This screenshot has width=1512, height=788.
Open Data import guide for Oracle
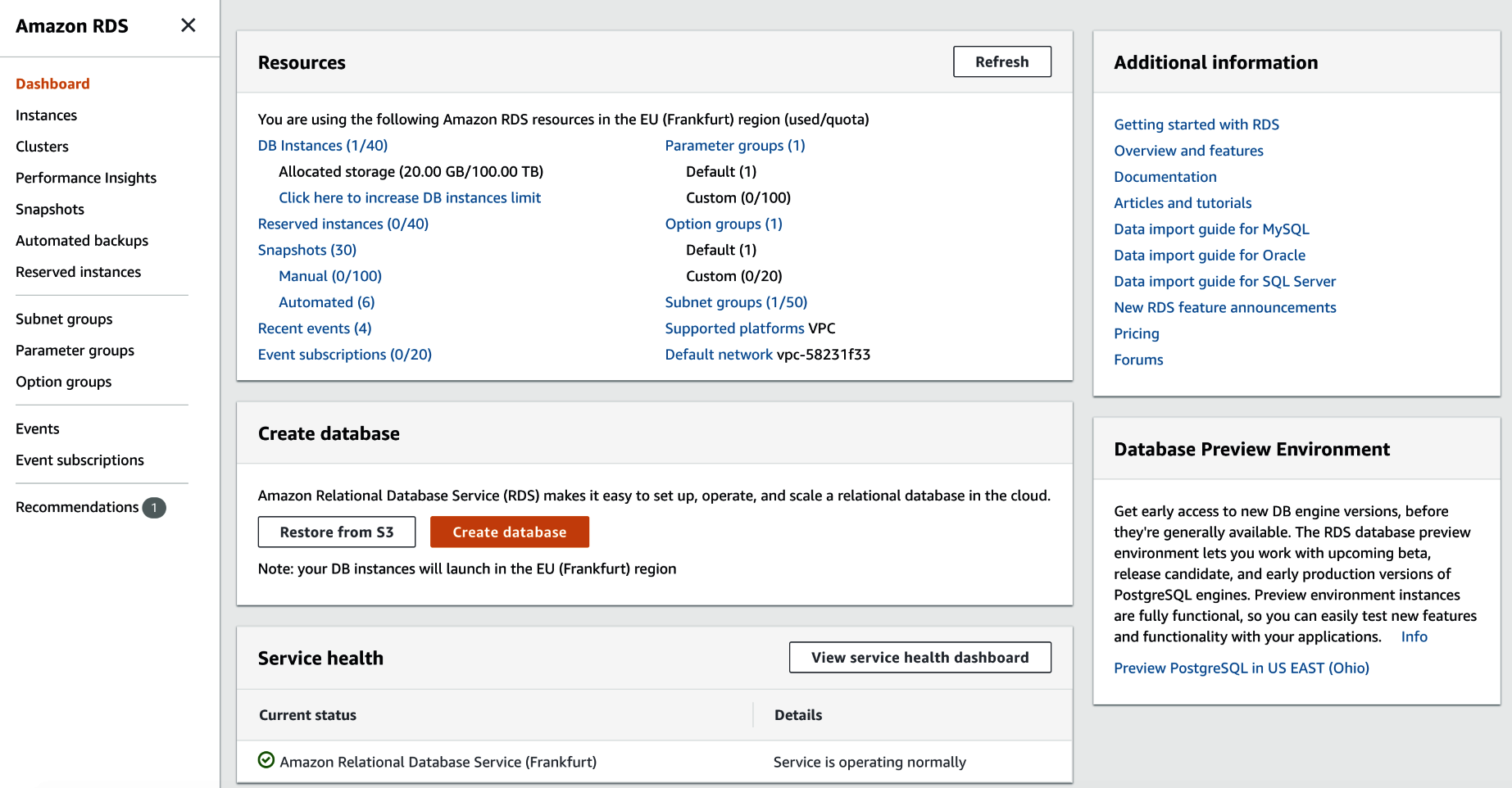(1209, 256)
